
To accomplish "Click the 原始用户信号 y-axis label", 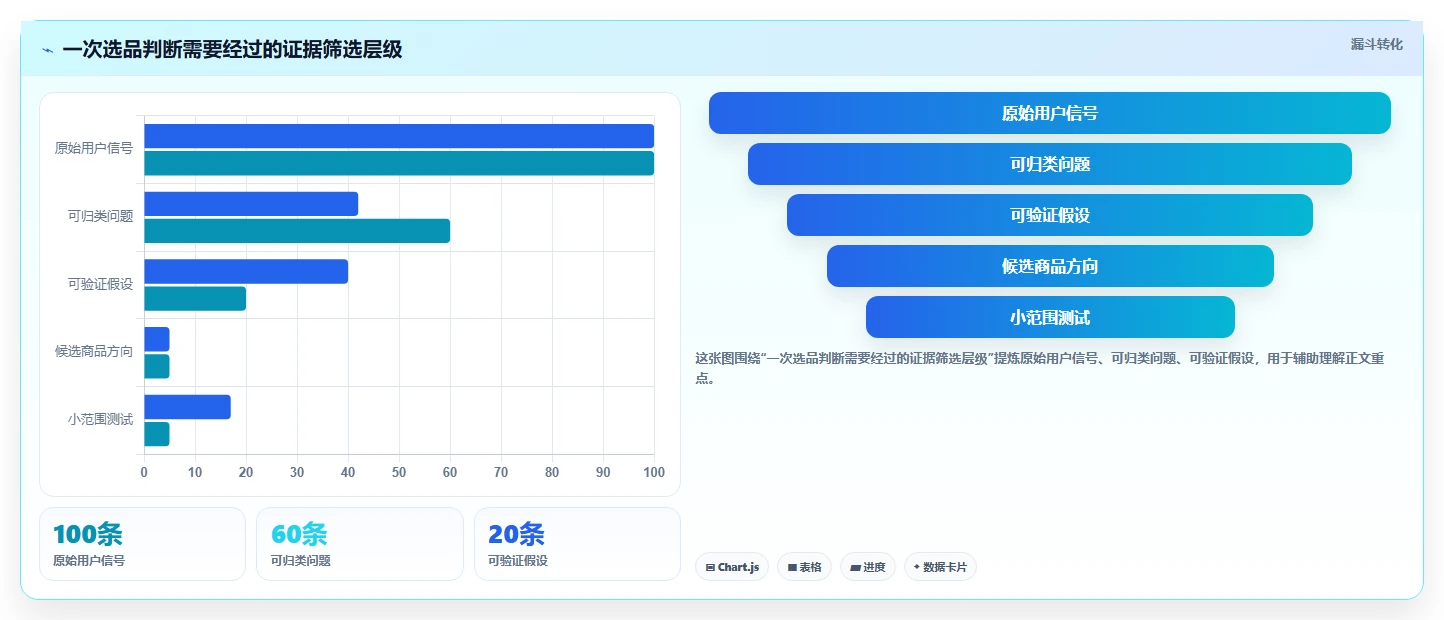I will pyautogui.click(x=94, y=148).
